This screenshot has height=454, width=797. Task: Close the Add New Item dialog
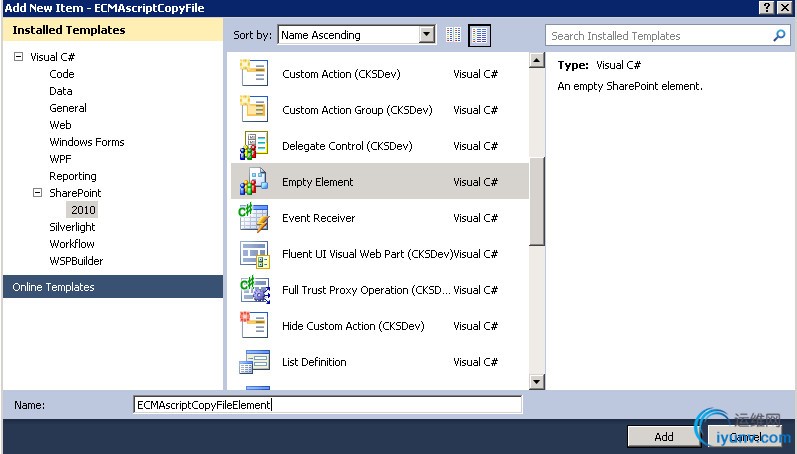785,7
